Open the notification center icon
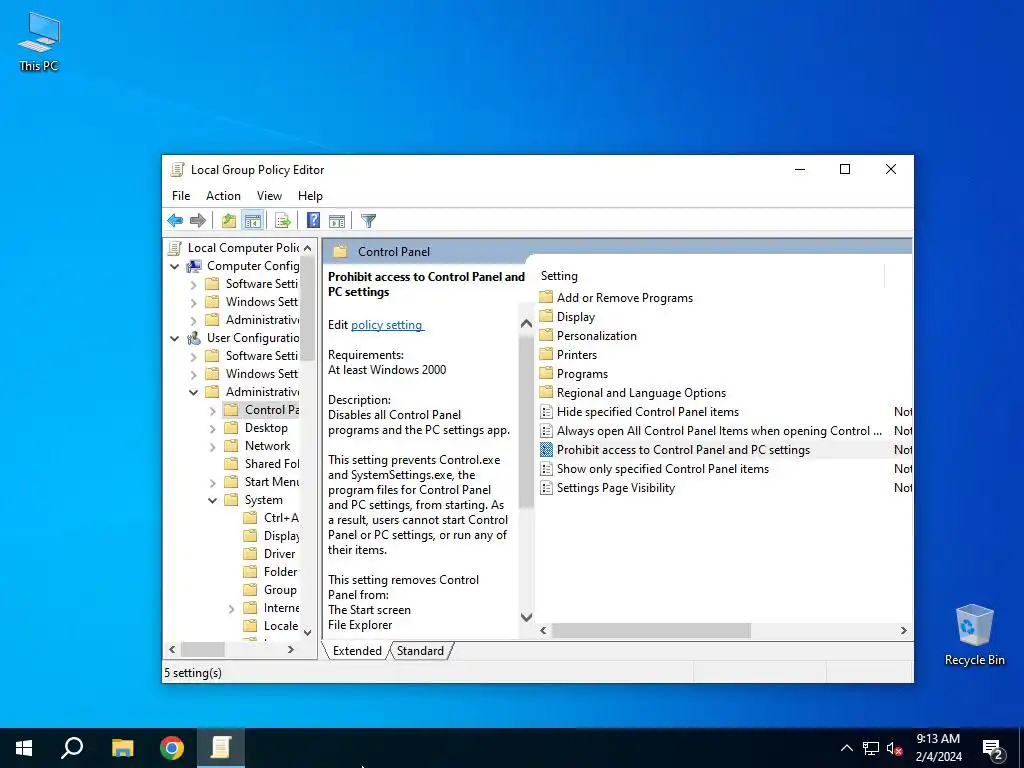 point(993,749)
